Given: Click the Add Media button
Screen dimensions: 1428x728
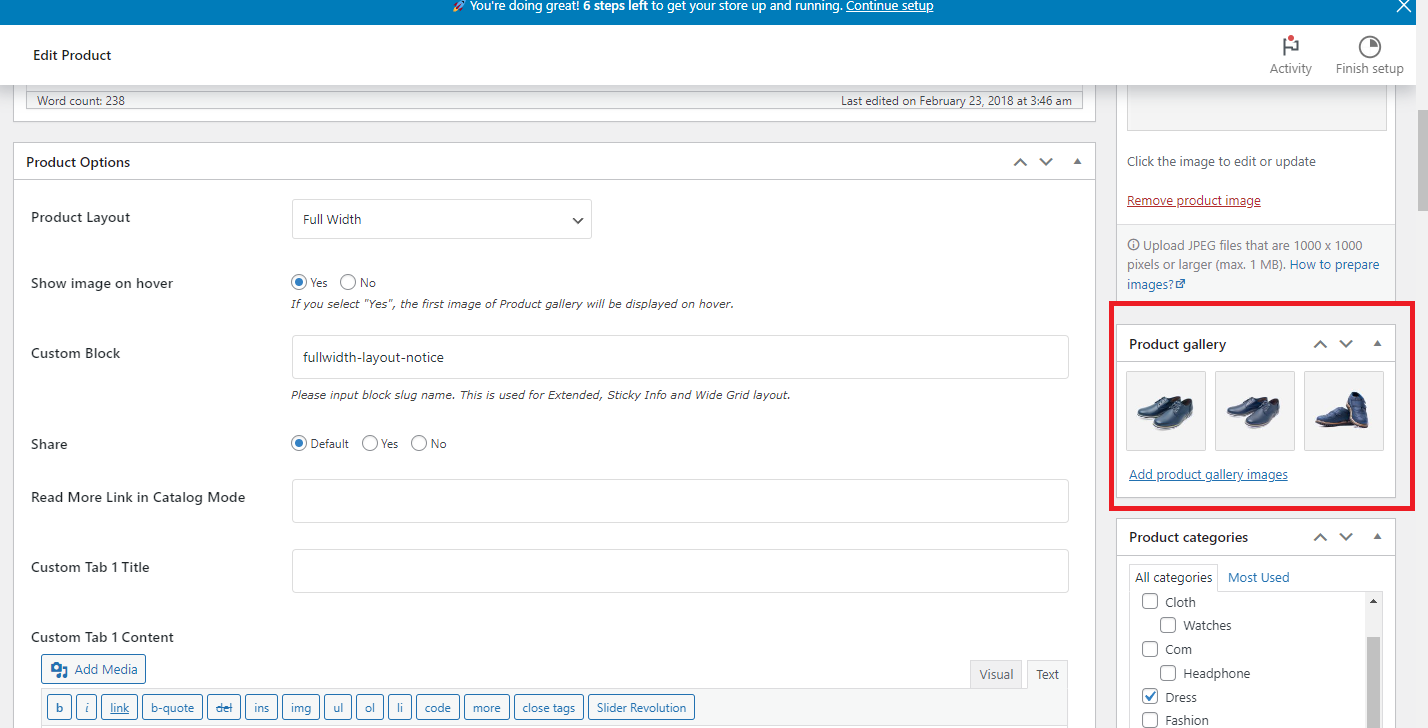Looking at the screenshot, I should [94, 670].
